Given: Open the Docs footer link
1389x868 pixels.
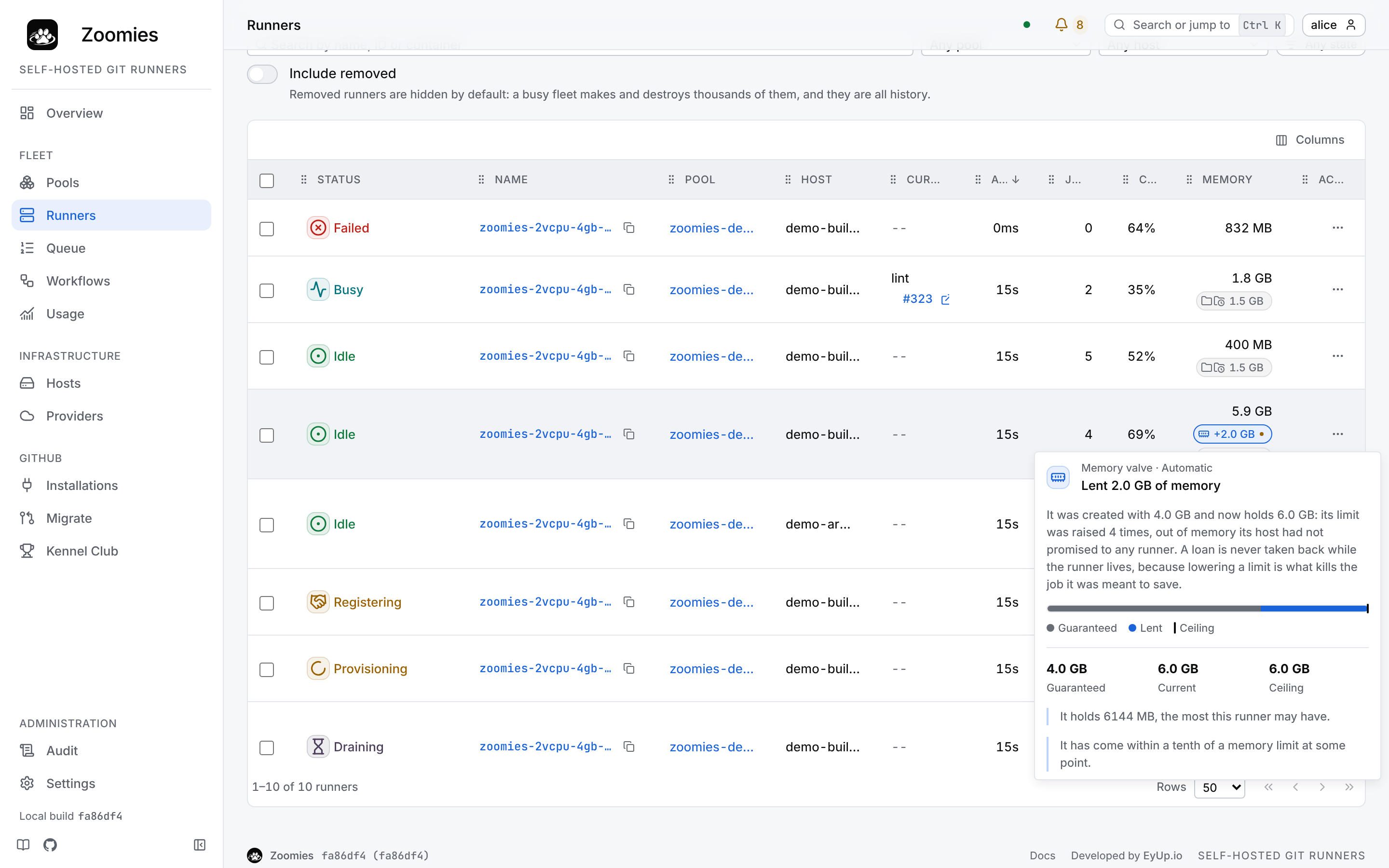Looking at the screenshot, I should tap(1042, 855).
